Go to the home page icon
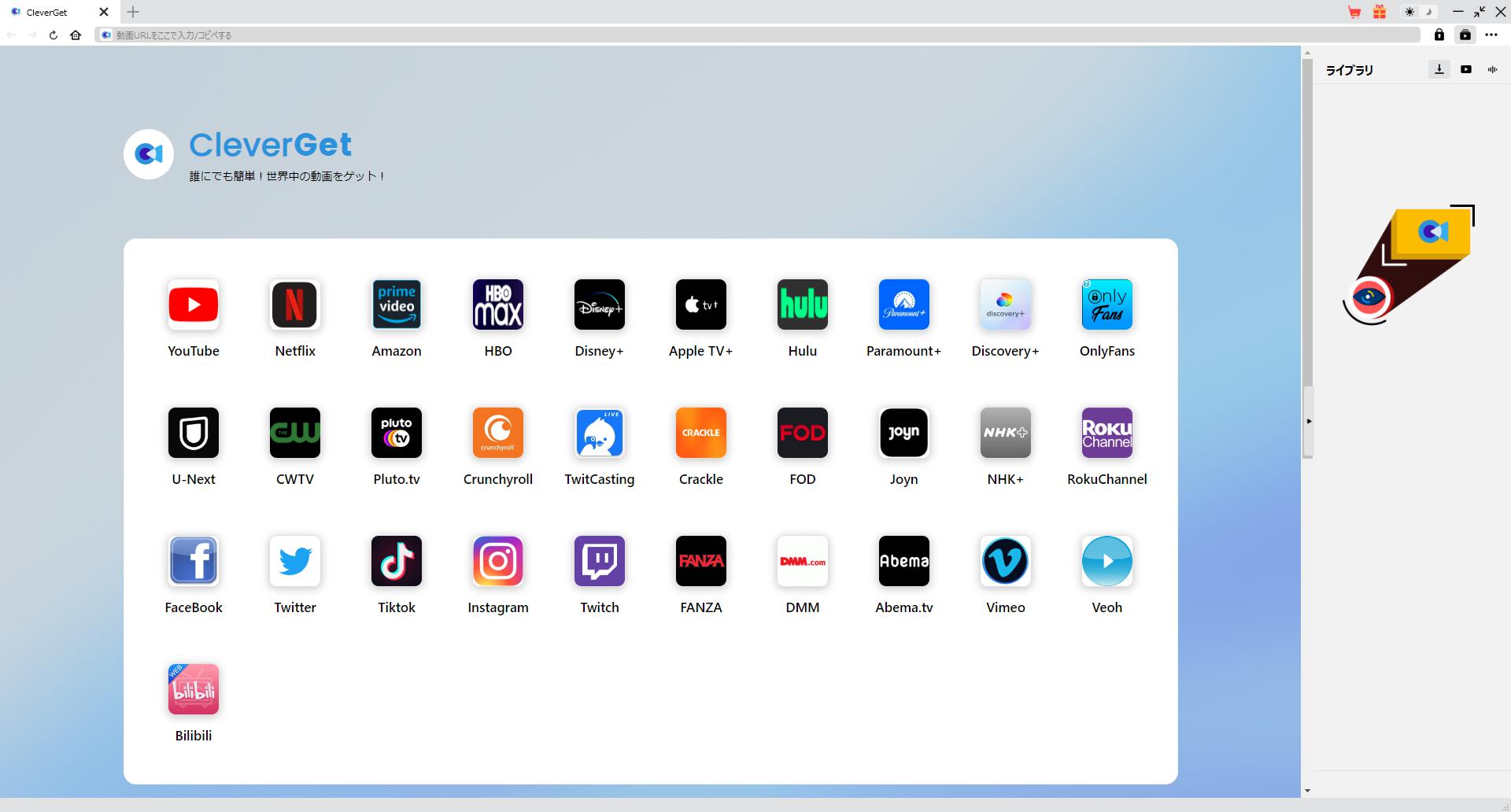Screen dimensions: 1511x812 coord(76,35)
